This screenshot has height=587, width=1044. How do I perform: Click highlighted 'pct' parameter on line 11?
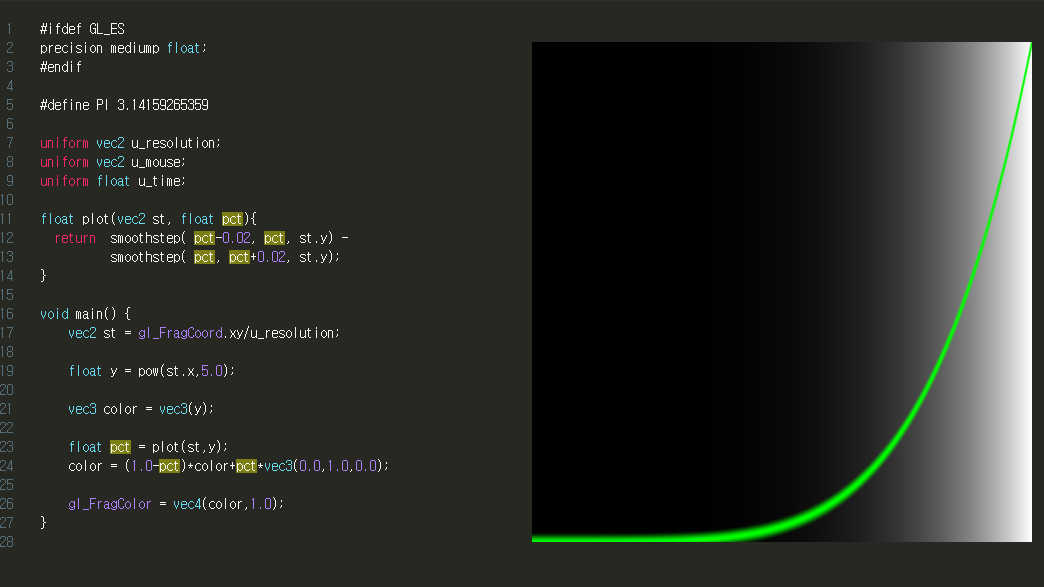[232, 219]
